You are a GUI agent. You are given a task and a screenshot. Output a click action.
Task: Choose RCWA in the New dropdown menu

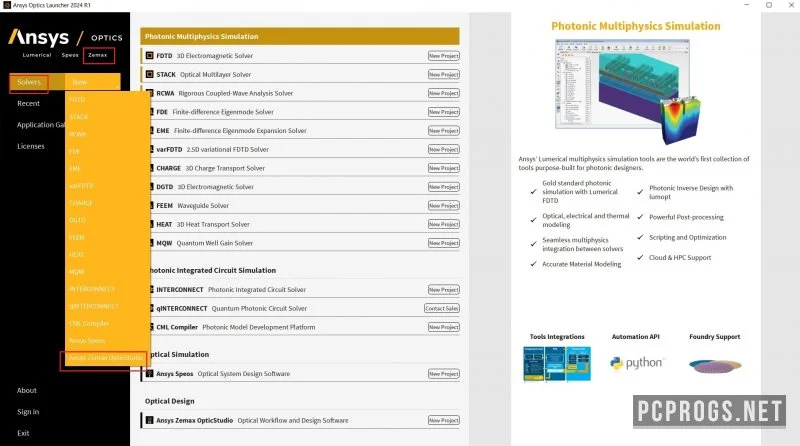78,134
